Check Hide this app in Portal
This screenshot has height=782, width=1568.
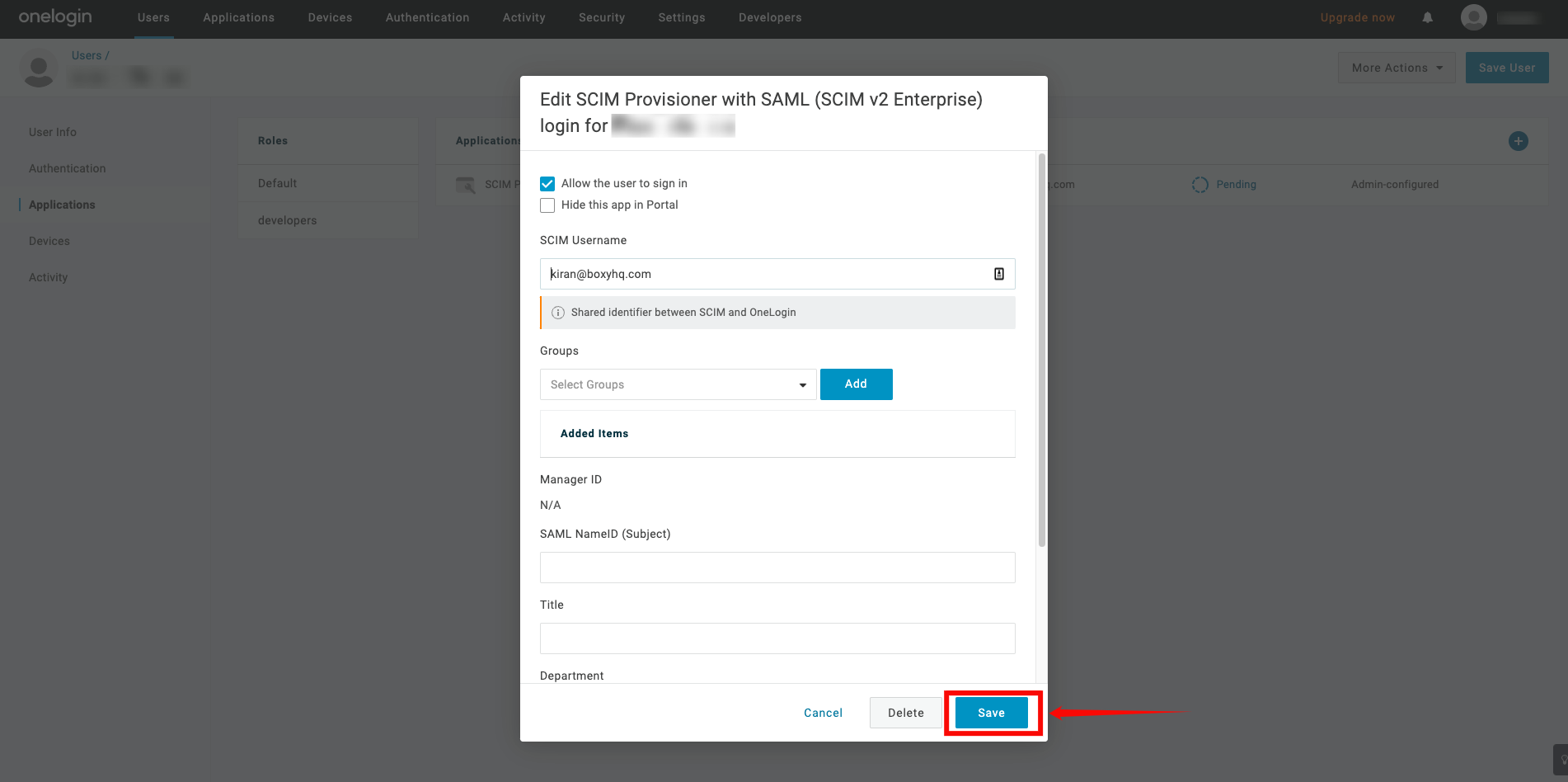[x=547, y=205]
